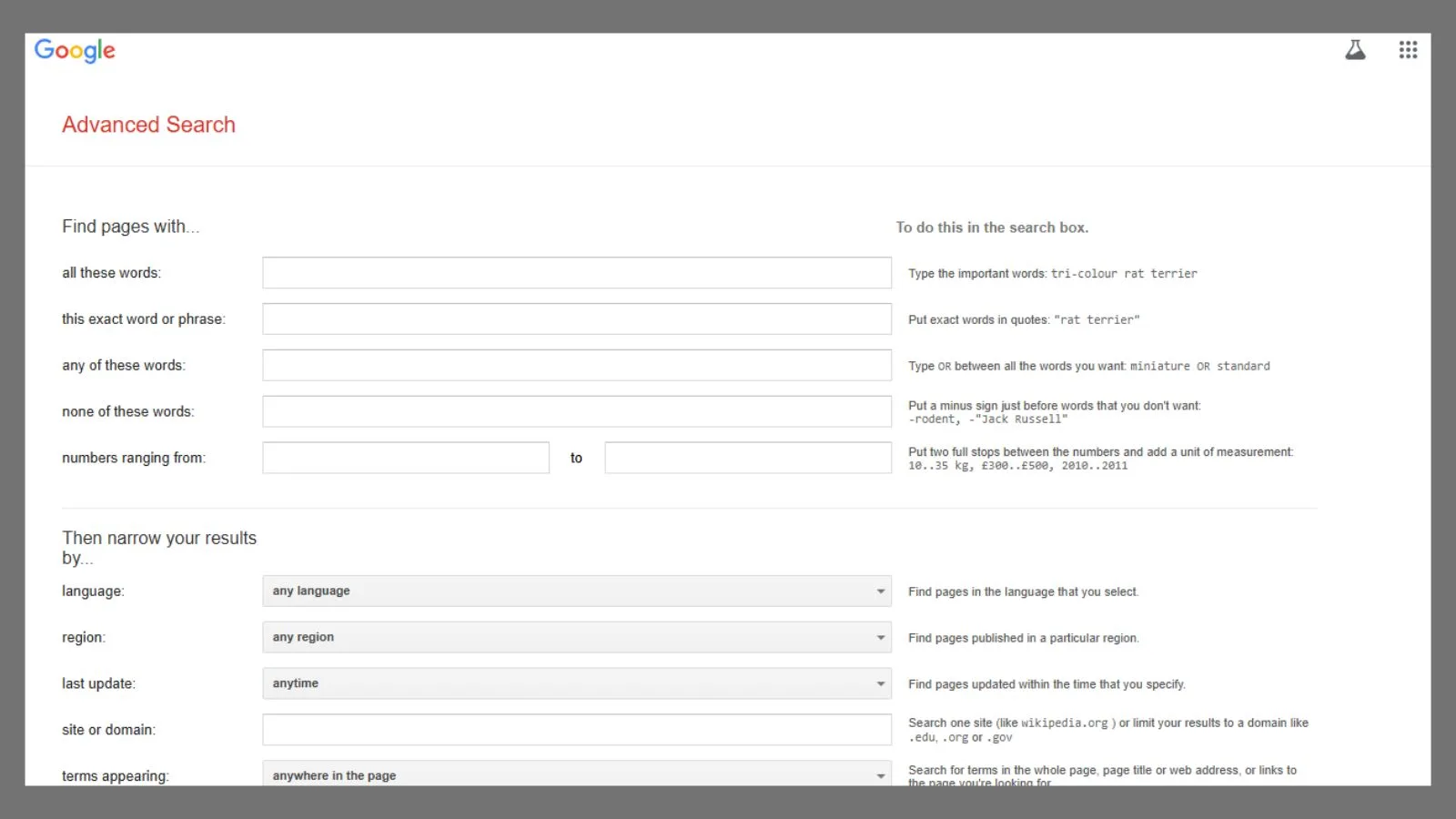Expand the 'anywhere in the page' dropdown
1456x819 pixels.
pos(577,773)
